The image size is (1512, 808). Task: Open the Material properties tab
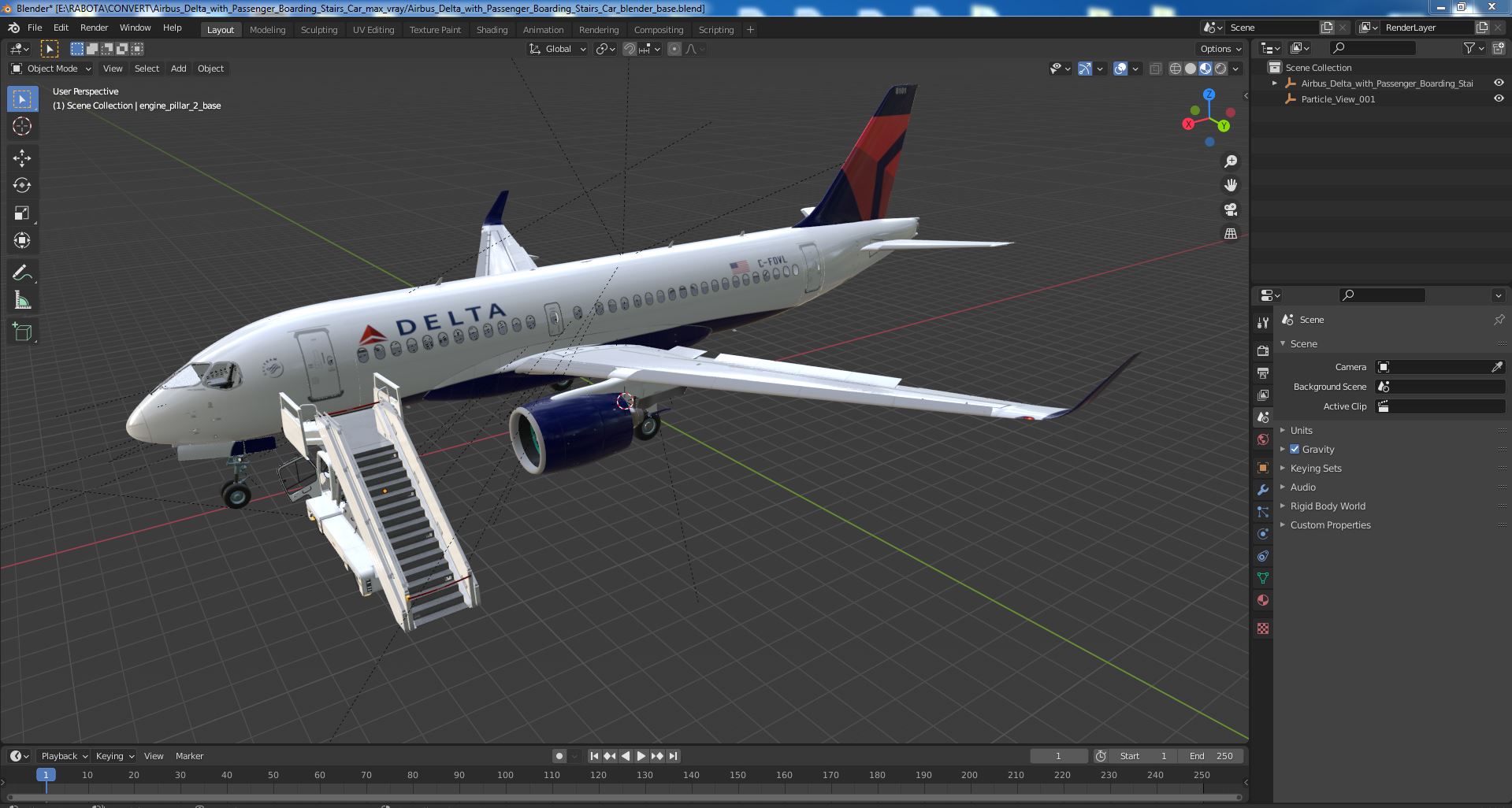[x=1263, y=600]
